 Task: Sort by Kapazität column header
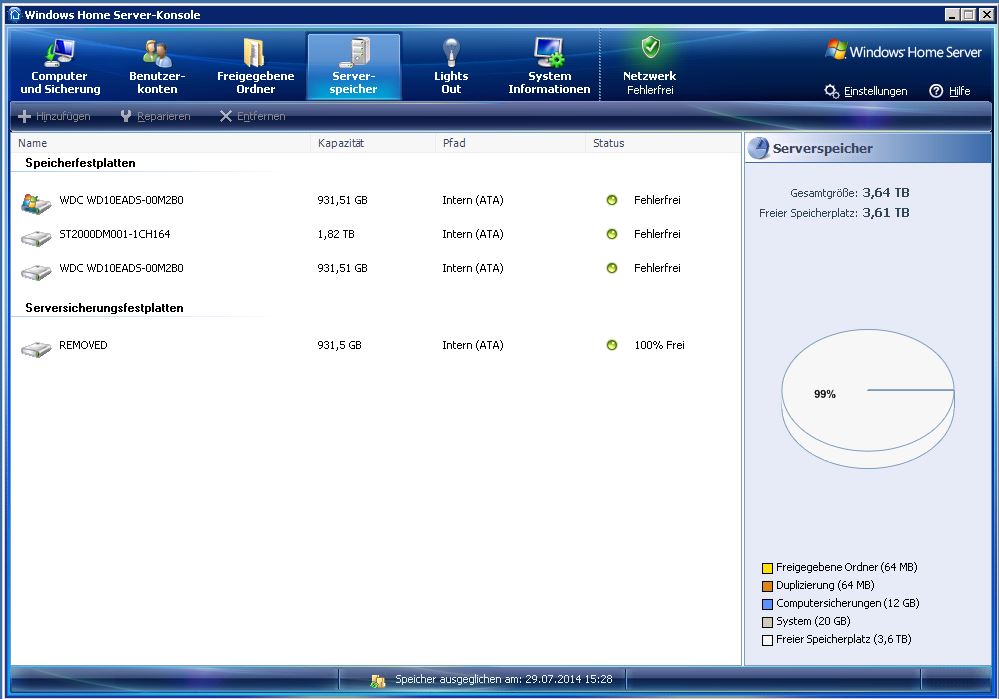tap(373, 143)
